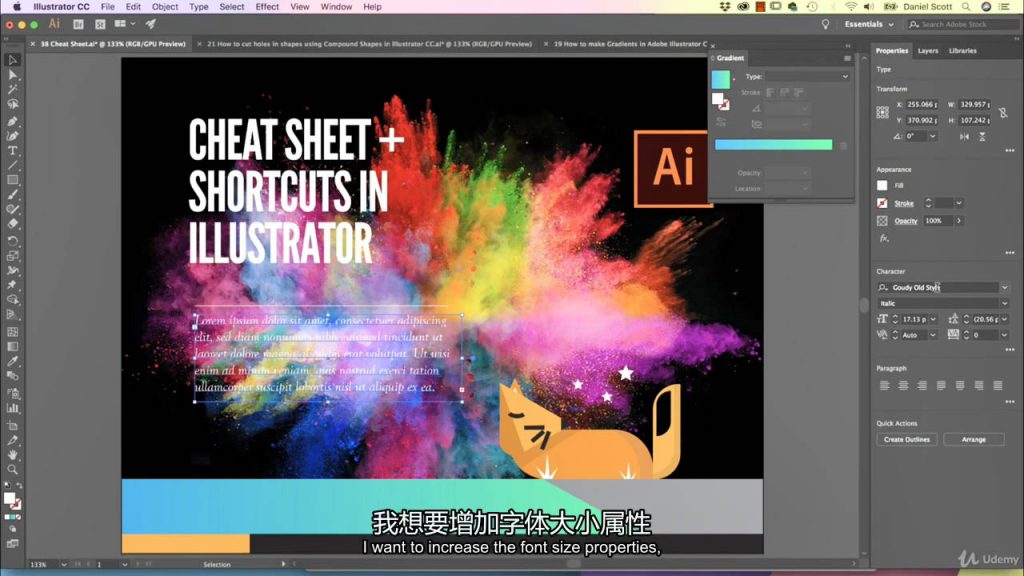
Task: Open the Effect menu
Action: 267,7
